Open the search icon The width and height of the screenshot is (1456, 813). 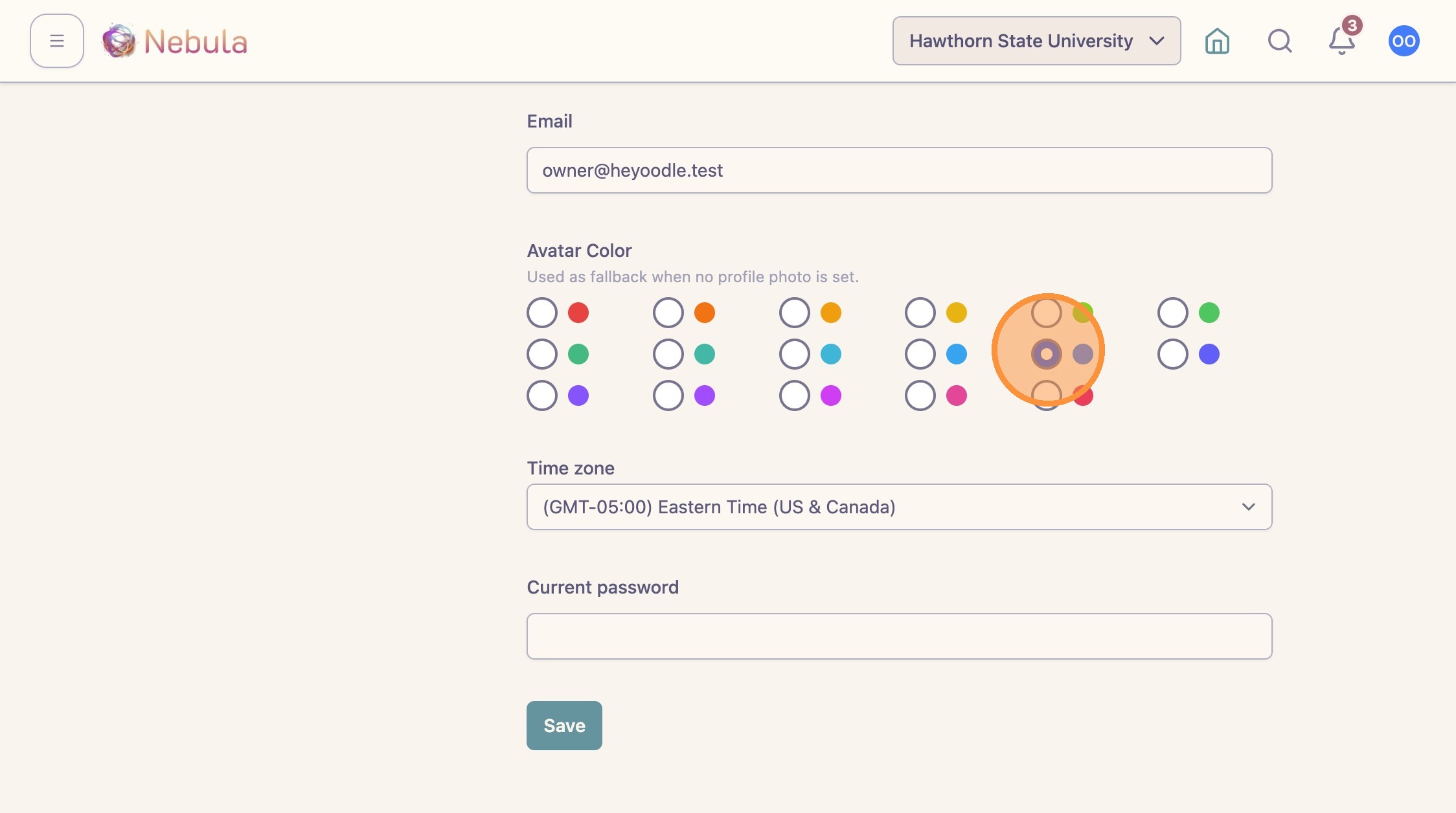[x=1279, y=41]
